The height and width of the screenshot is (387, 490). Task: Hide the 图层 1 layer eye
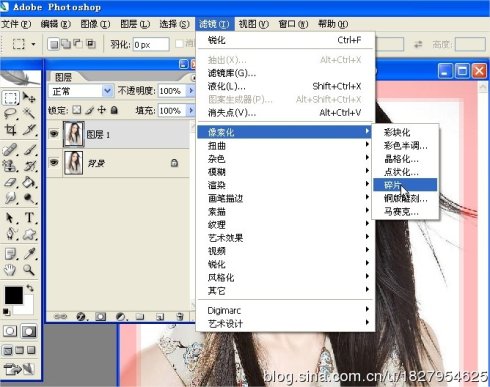(x=54, y=134)
